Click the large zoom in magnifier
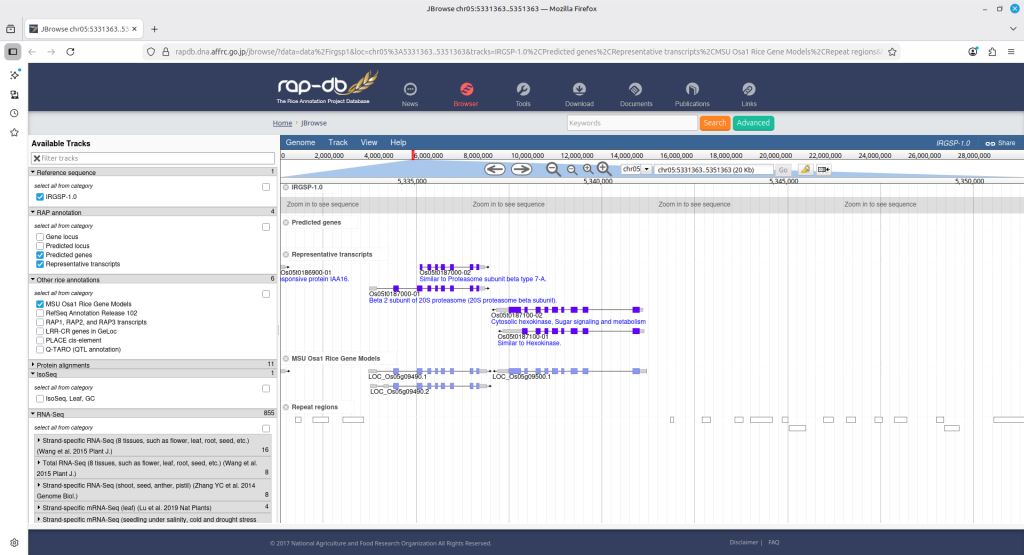The width and height of the screenshot is (1024, 555). 604,169
